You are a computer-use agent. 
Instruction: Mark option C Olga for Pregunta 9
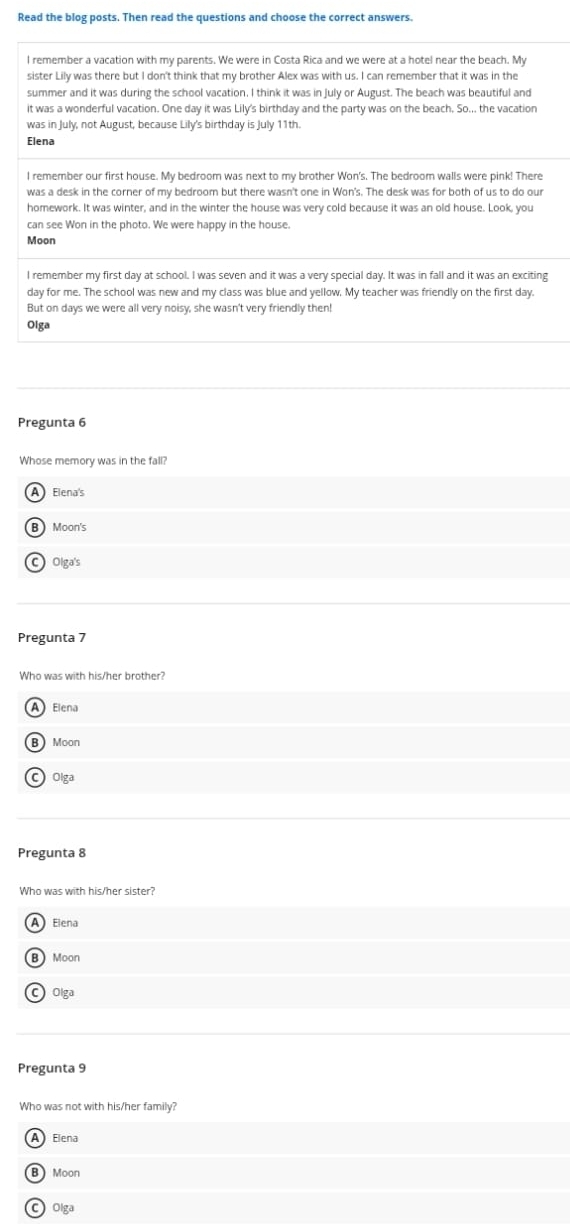[294, 1208]
